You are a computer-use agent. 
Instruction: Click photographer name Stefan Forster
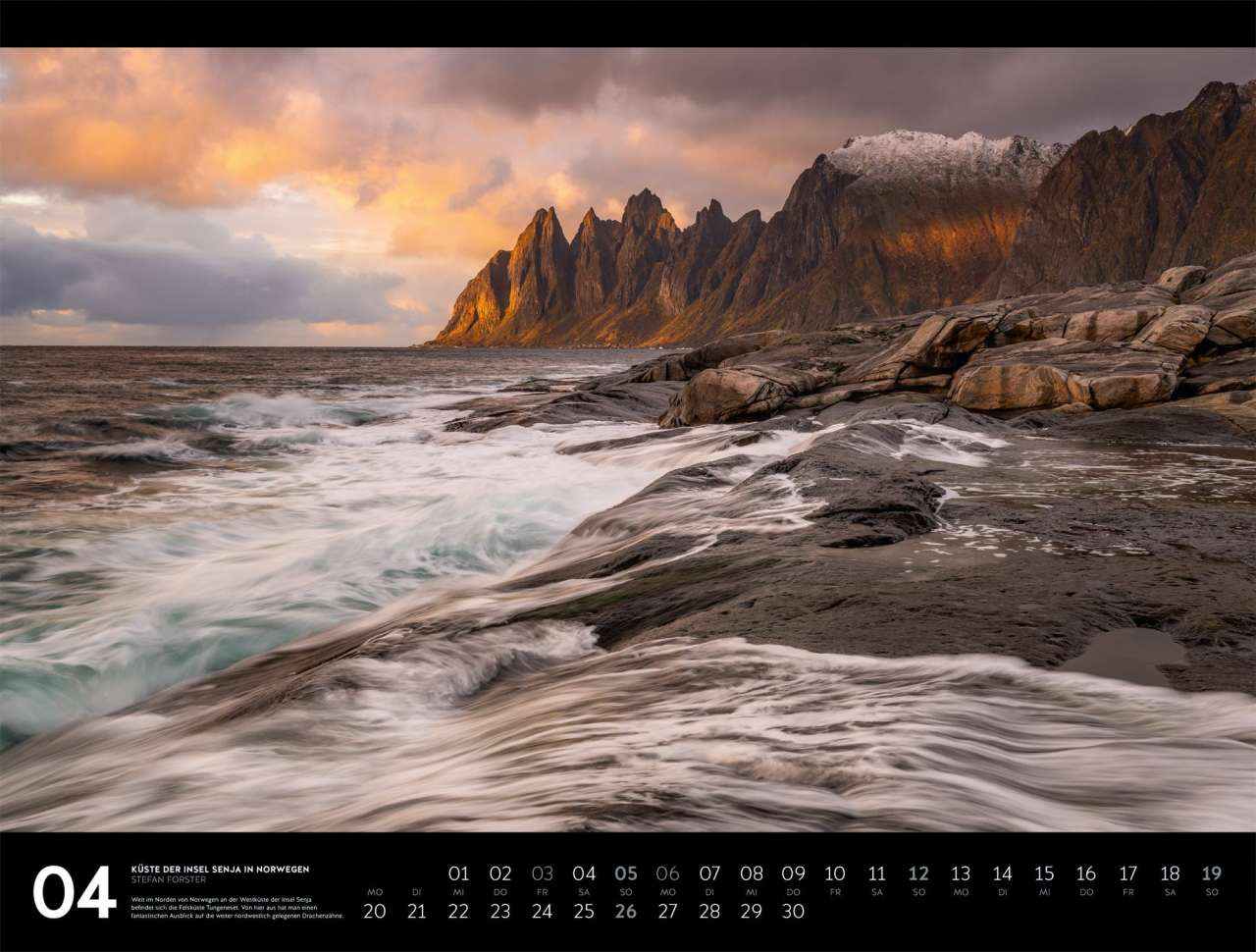169,880
